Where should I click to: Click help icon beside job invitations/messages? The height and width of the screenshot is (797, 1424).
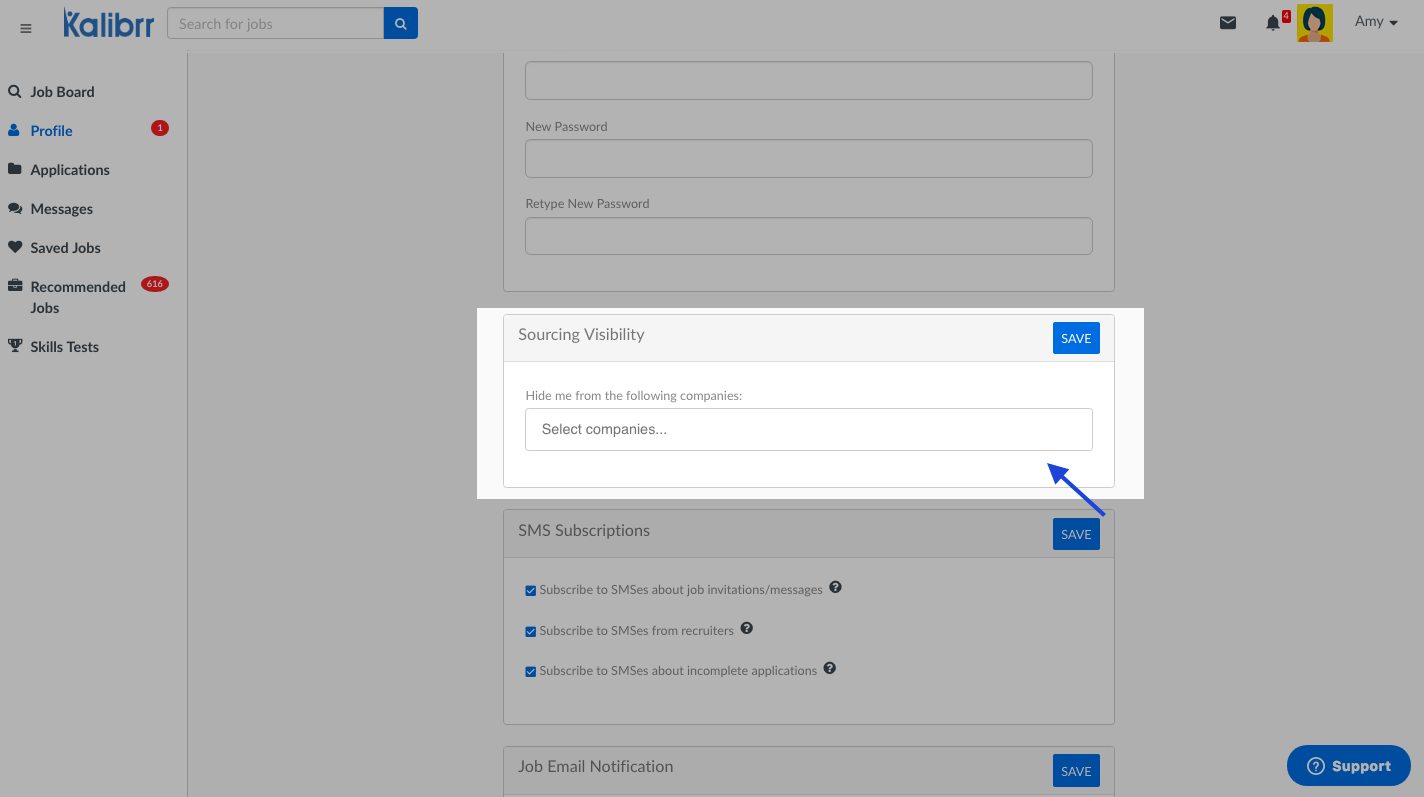[x=835, y=588]
